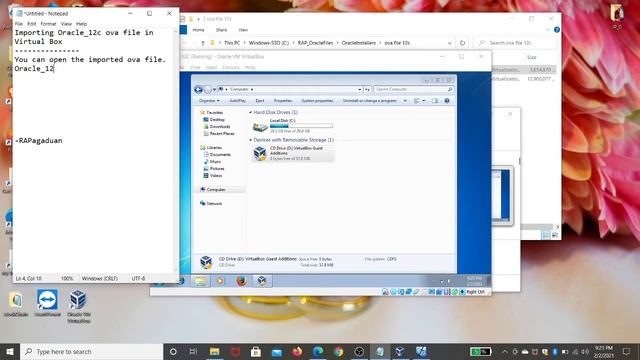
Task: Click Uninstall or change a program
Action: click(x=369, y=100)
